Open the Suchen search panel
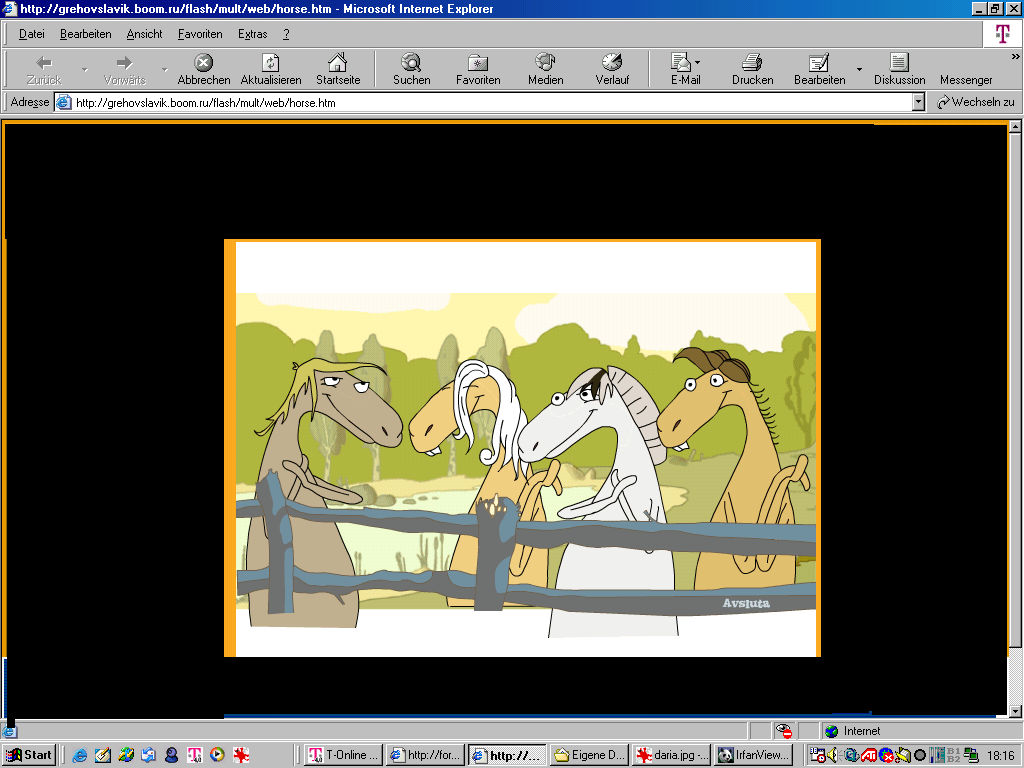The height and width of the screenshot is (768, 1024). (411, 69)
